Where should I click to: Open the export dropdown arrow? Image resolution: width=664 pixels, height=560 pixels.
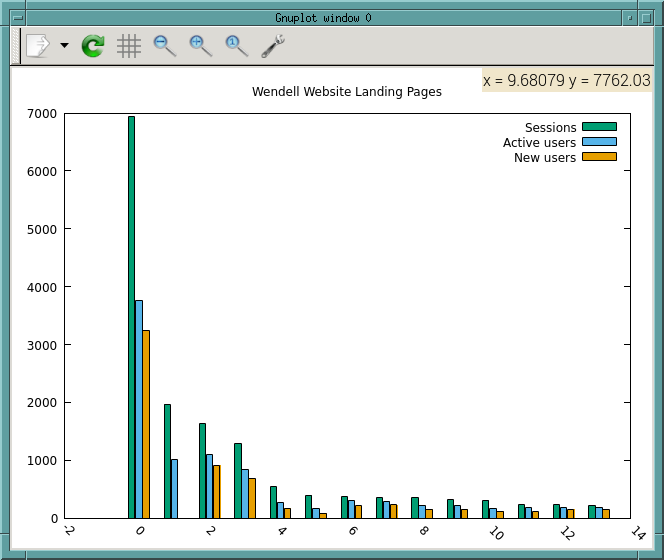[64, 45]
